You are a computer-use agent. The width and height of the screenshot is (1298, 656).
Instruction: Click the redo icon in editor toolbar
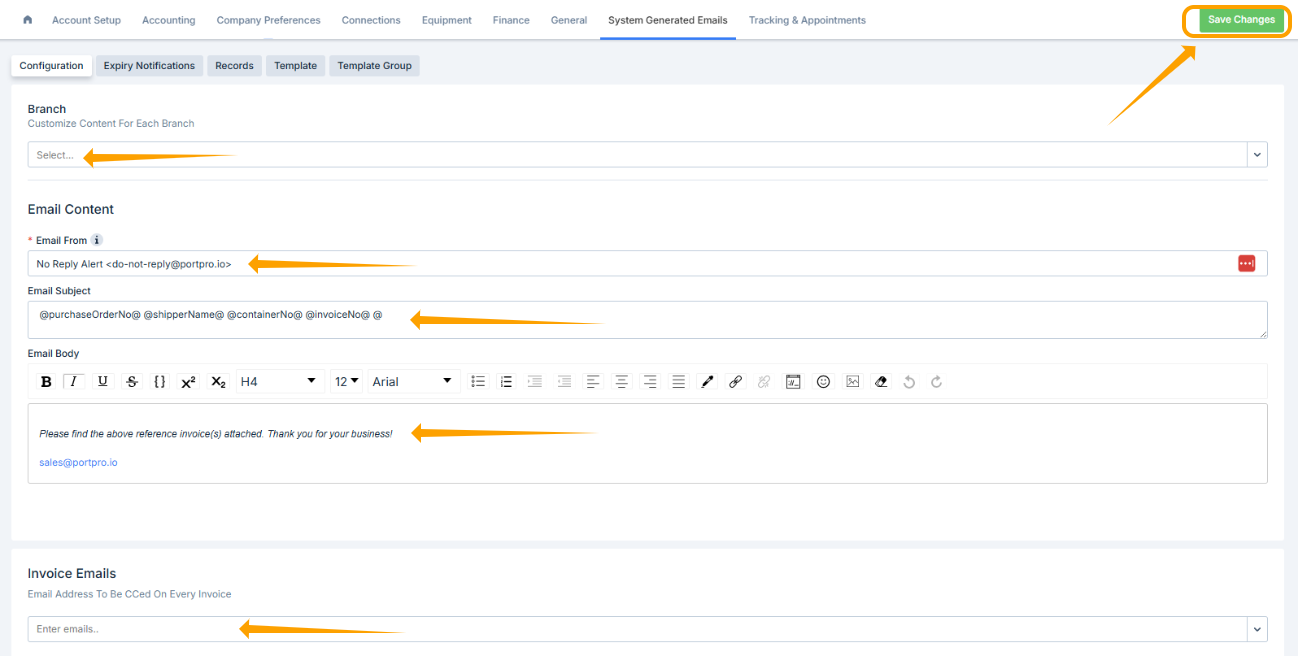coord(937,382)
